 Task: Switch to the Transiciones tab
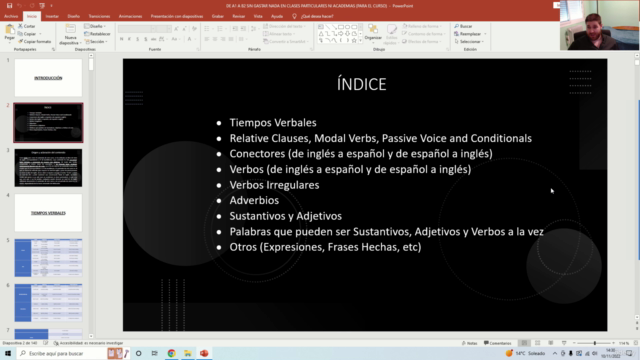99,16
